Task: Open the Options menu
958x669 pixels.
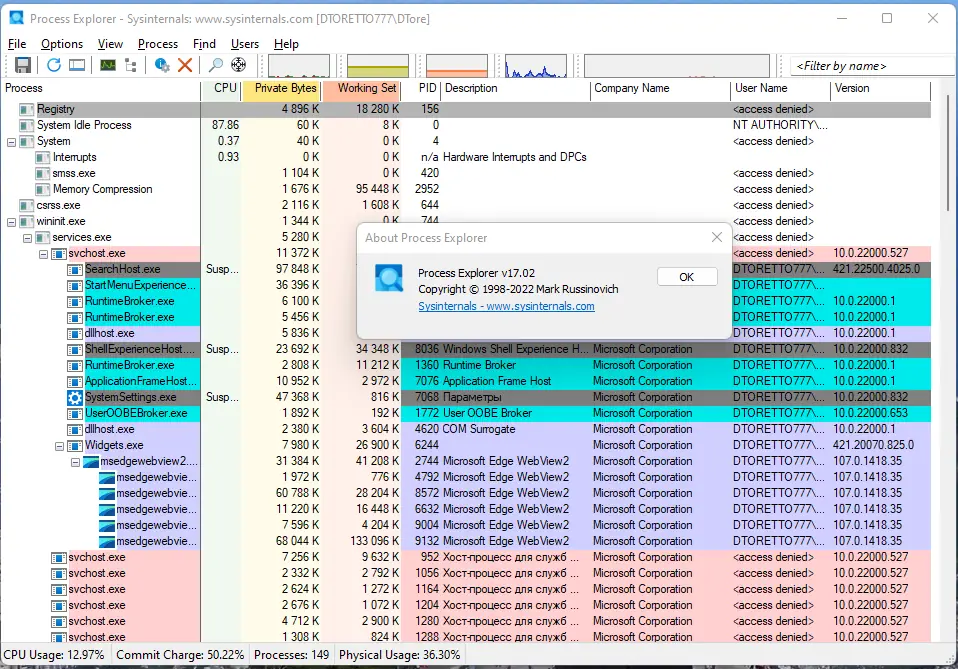Action: point(62,44)
